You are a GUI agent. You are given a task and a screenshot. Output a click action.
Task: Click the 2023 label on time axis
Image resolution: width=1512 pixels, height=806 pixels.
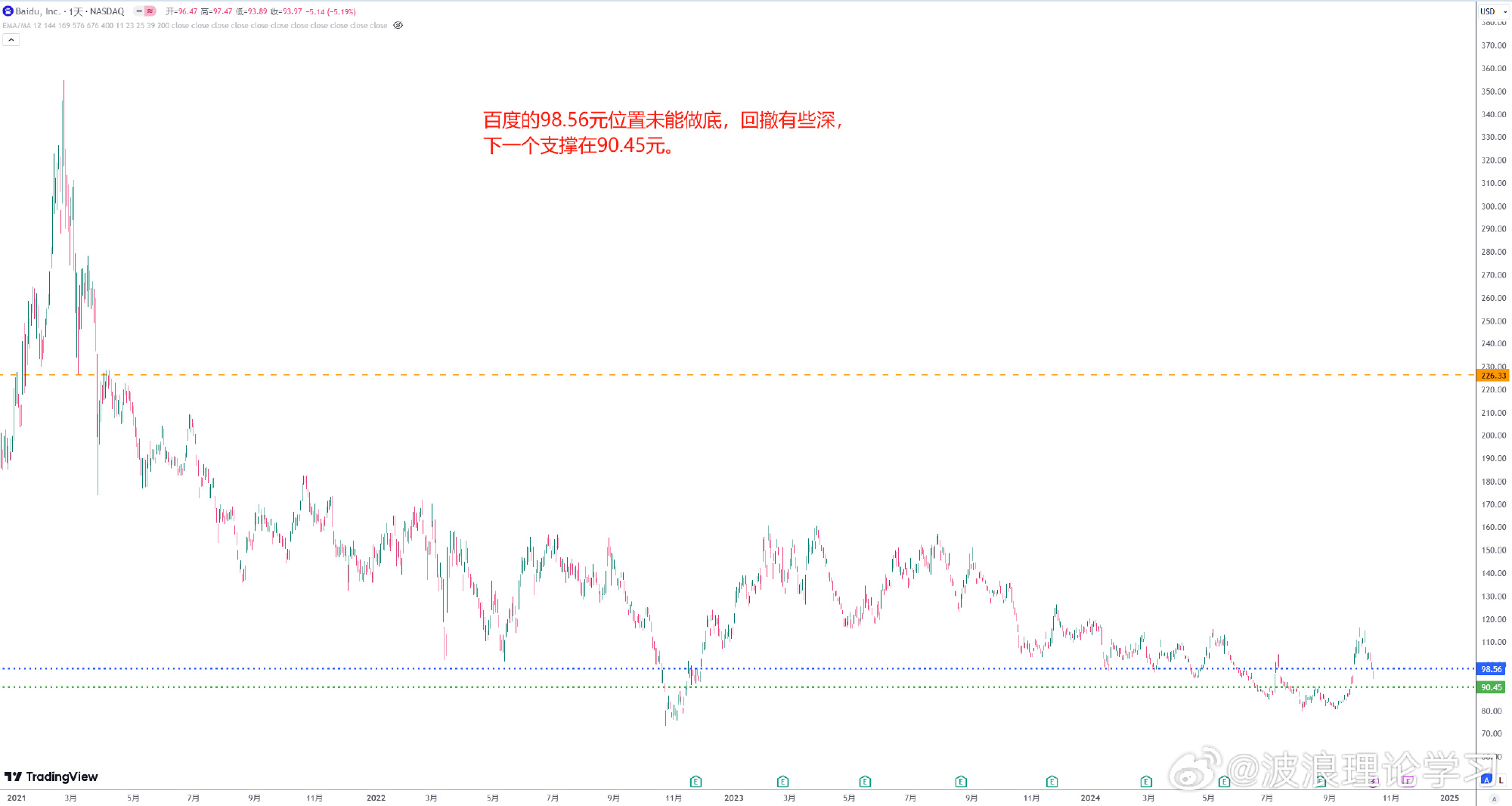(x=733, y=798)
